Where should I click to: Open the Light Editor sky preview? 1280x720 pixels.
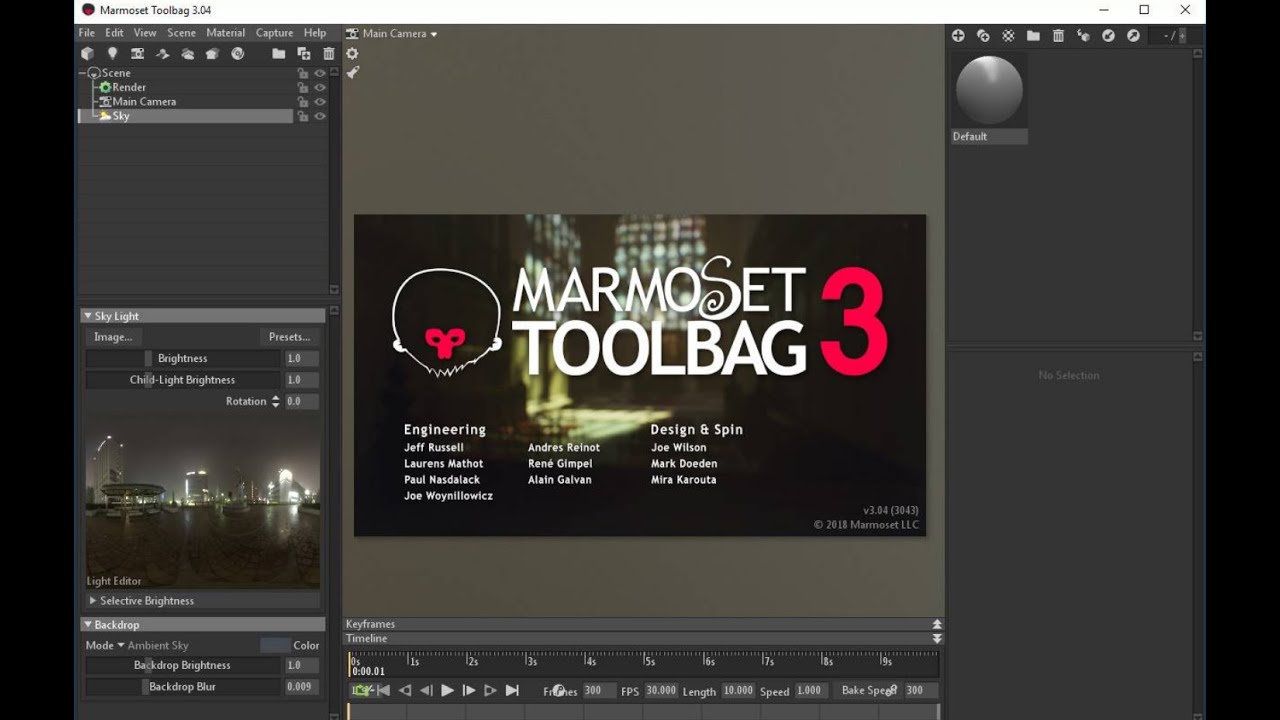point(203,504)
